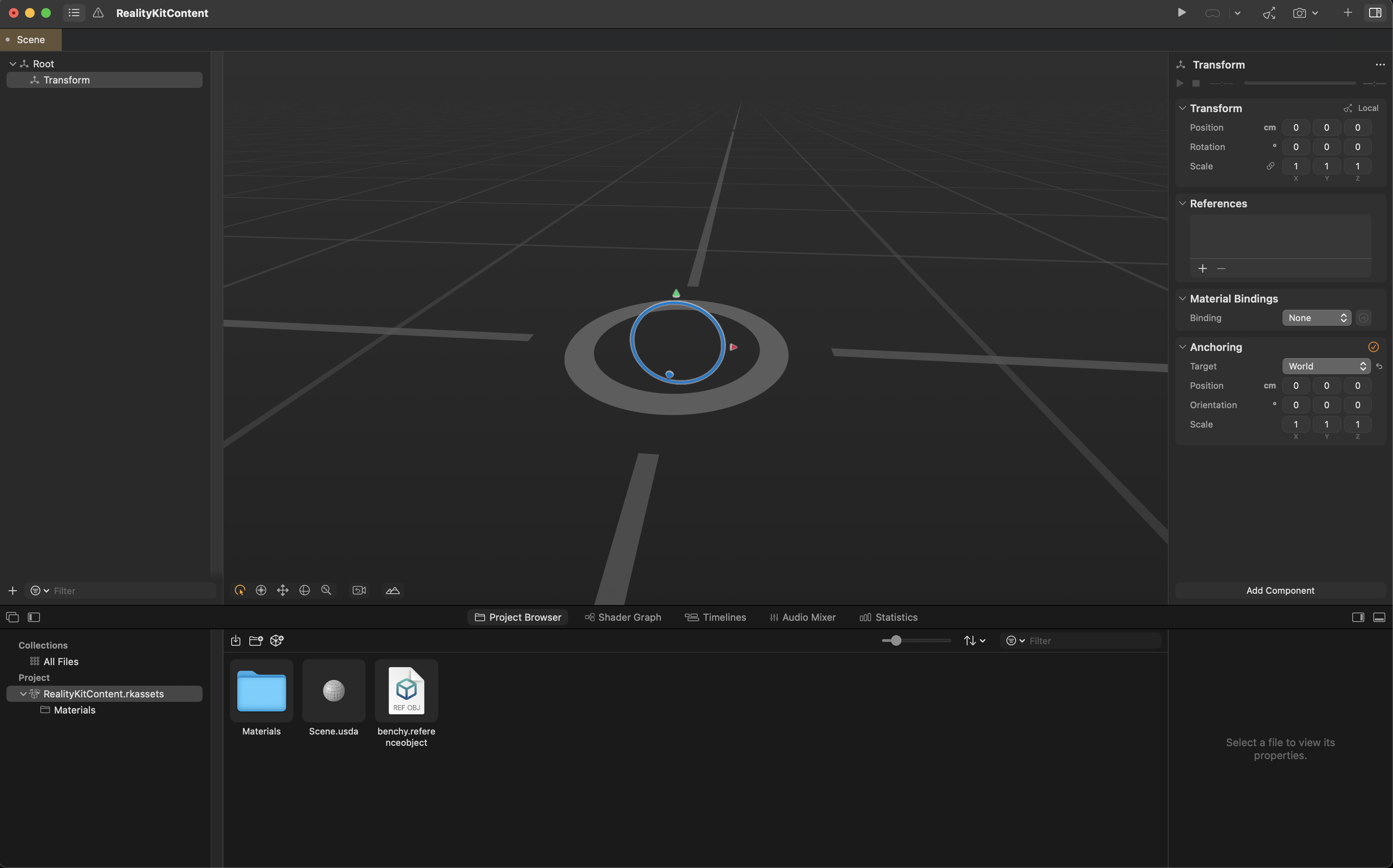
Task: Switch to the Shader Graph tab
Action: pos(623,617)
